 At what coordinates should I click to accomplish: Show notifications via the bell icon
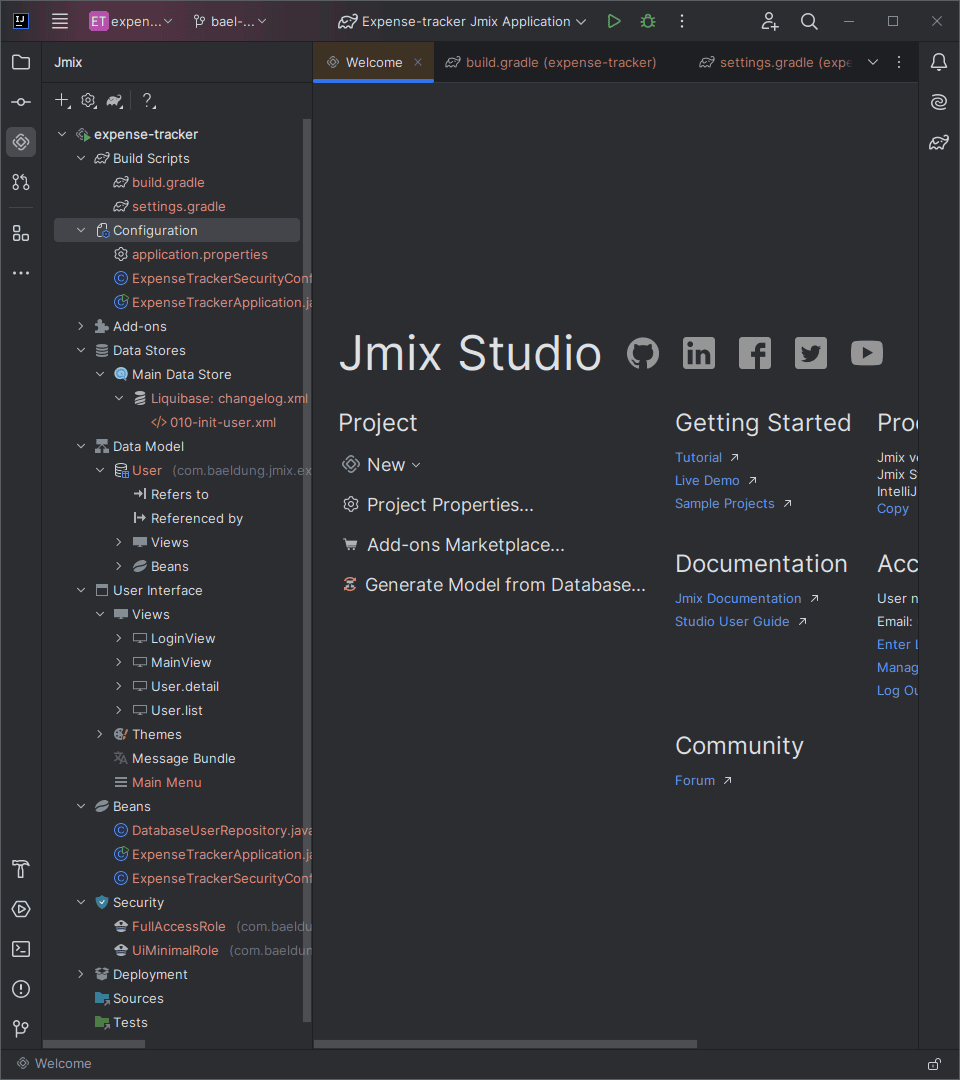939,62
